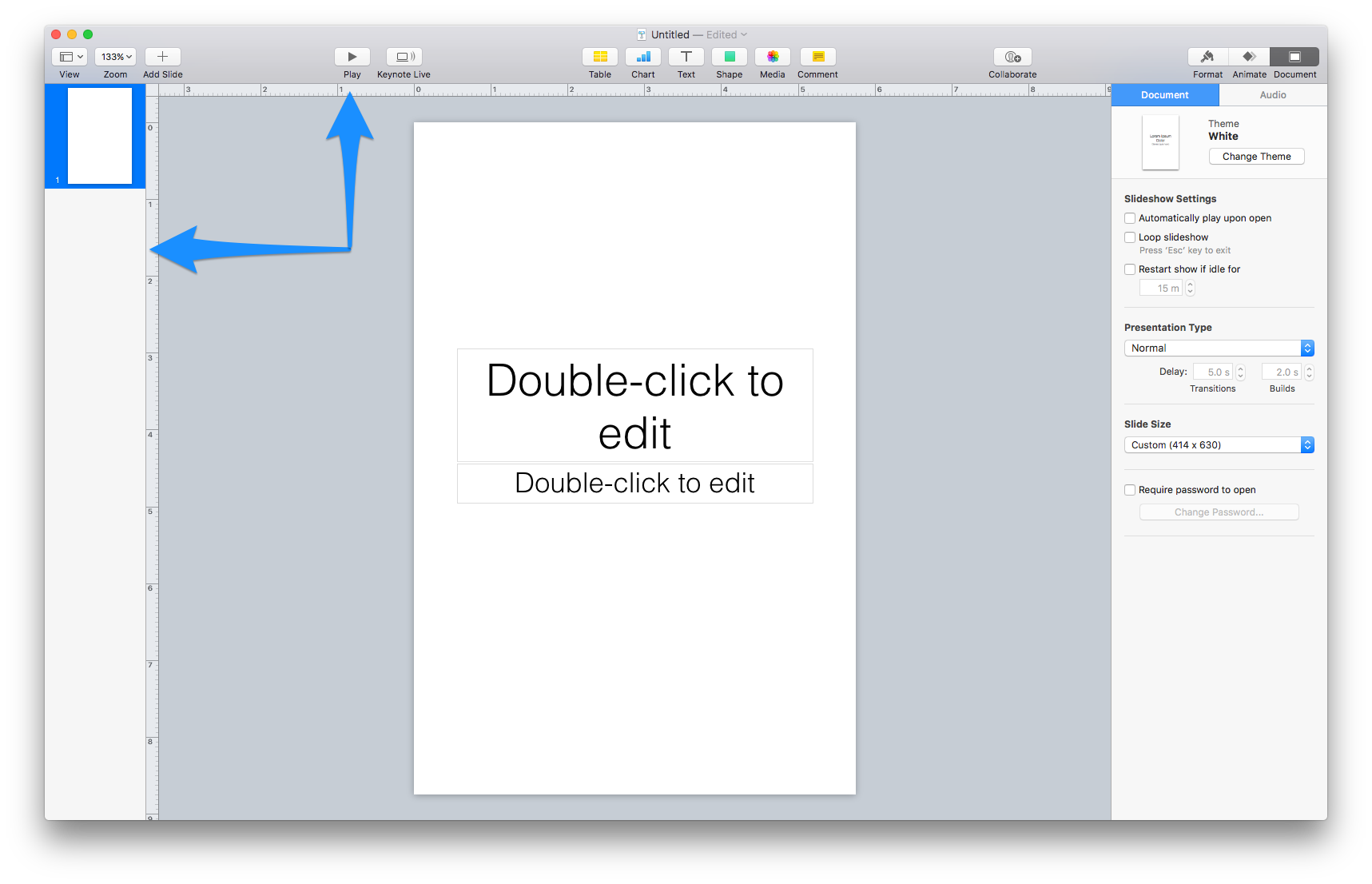Viewport: 1372px width, 884px height.
Task: Open the Presentation Type dropdown
Action: (1218, 348)
